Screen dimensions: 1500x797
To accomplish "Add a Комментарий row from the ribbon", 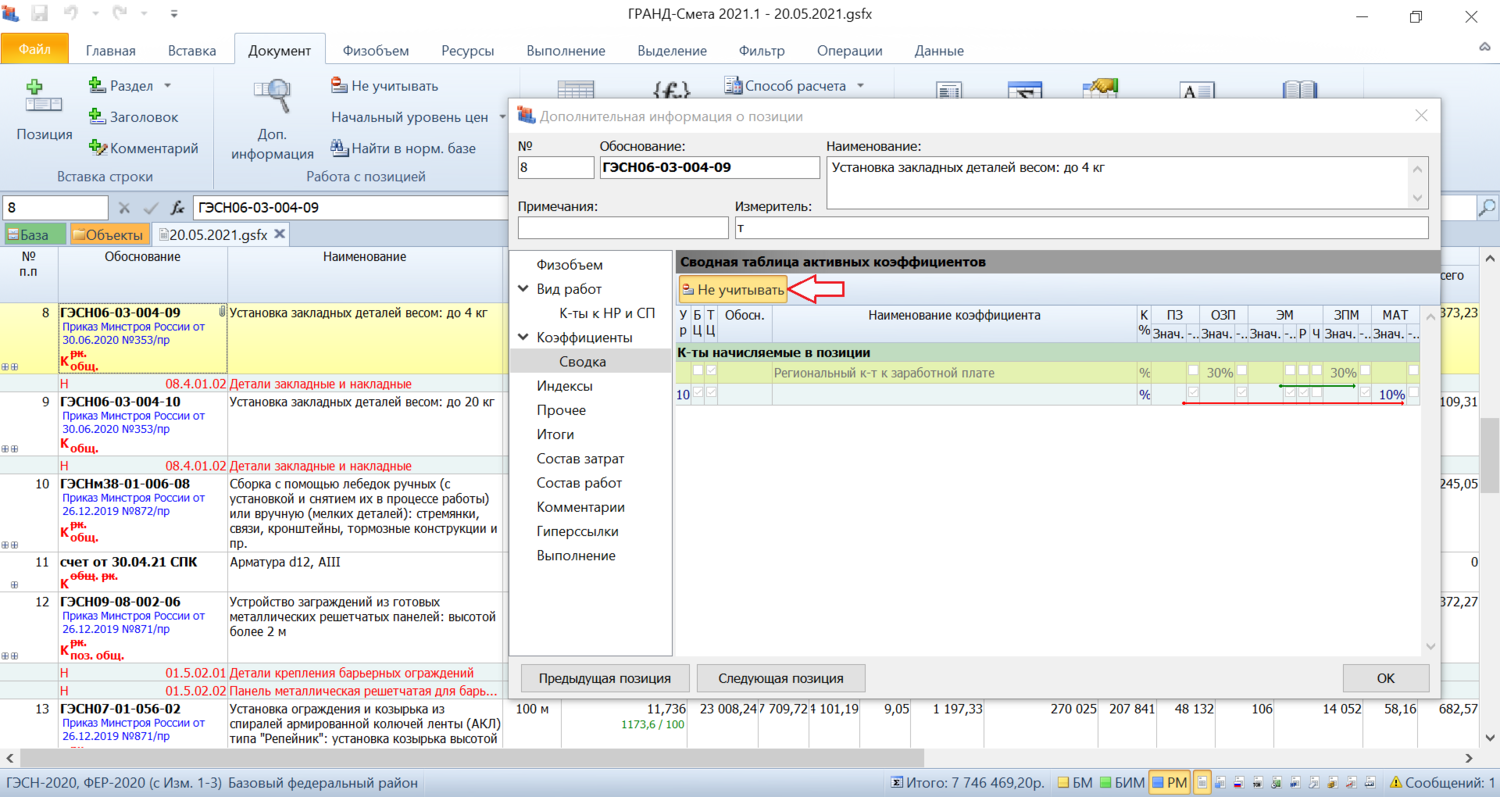I will 97,148.
